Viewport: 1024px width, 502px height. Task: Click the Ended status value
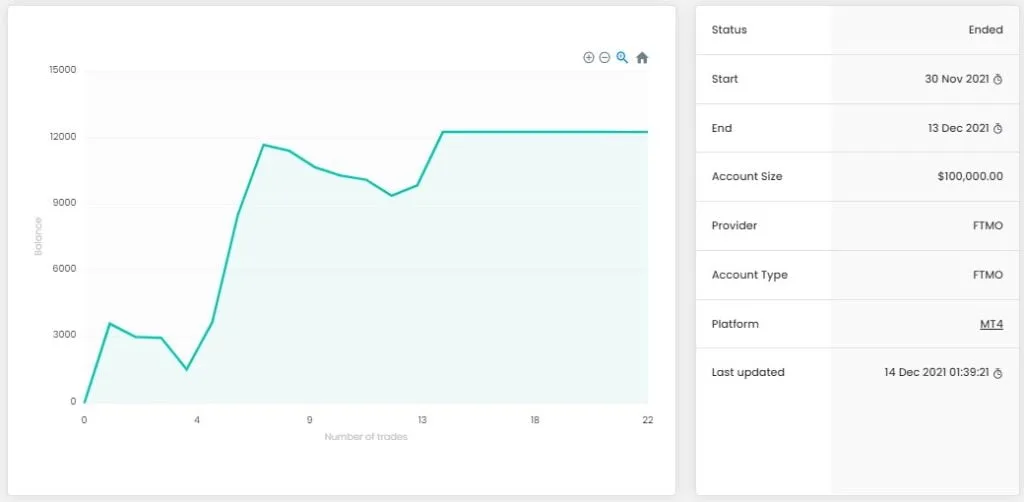(985, 30)
